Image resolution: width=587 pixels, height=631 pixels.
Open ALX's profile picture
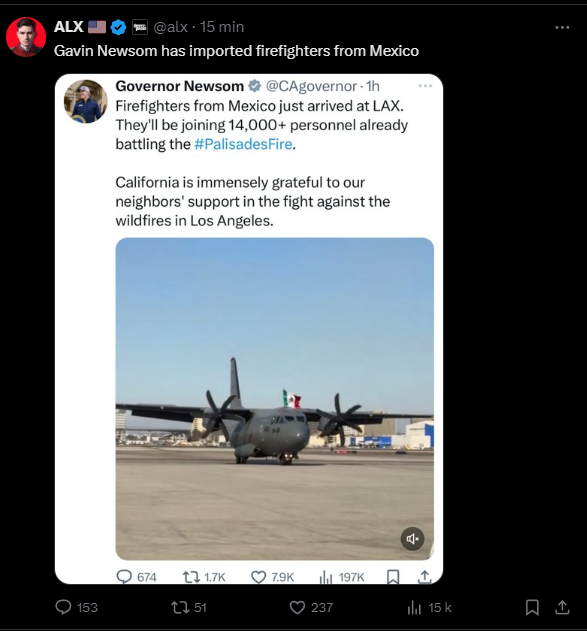coord(26,37)
